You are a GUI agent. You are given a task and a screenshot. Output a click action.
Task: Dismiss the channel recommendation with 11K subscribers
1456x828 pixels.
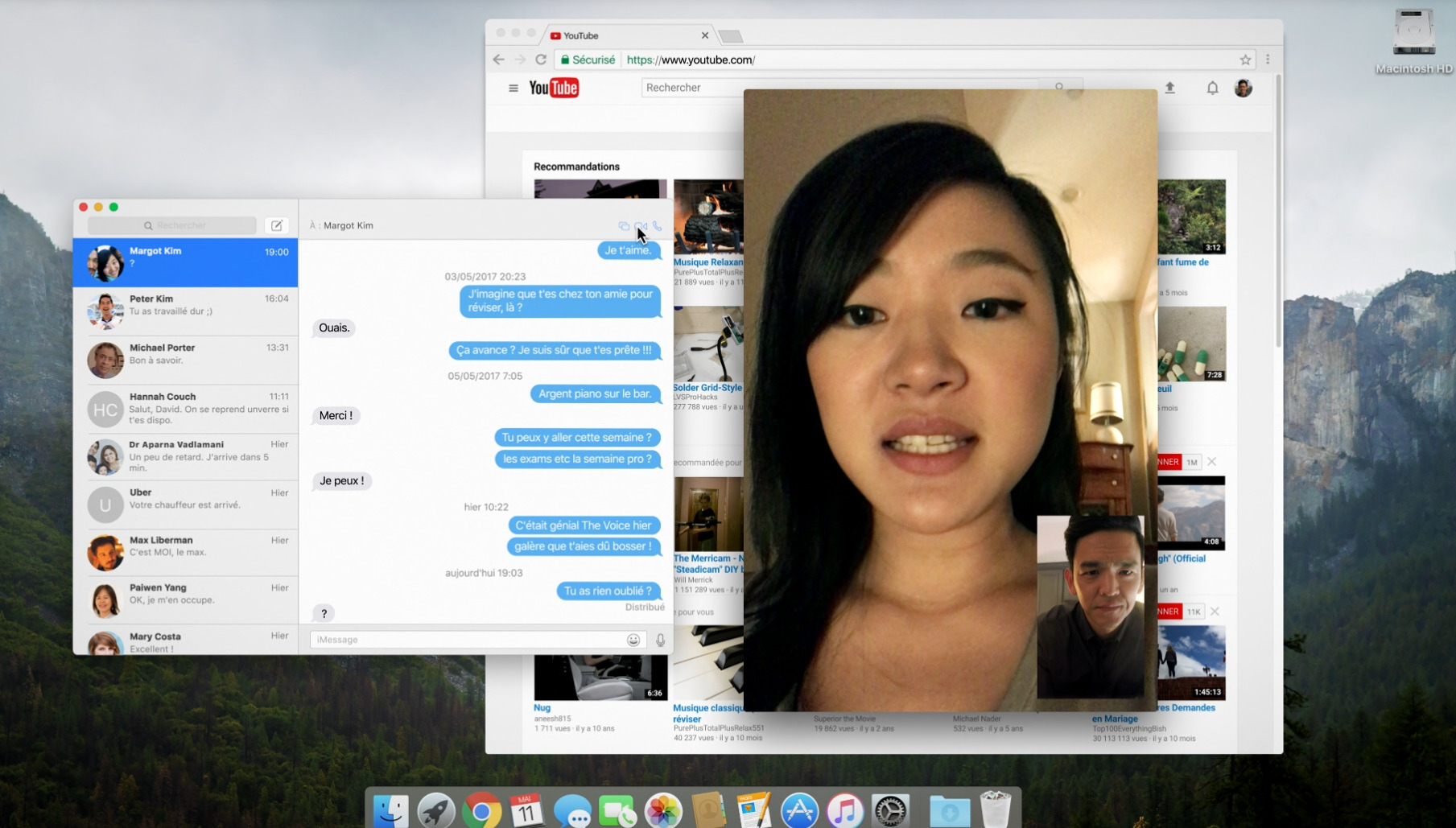coord(1215,612)
